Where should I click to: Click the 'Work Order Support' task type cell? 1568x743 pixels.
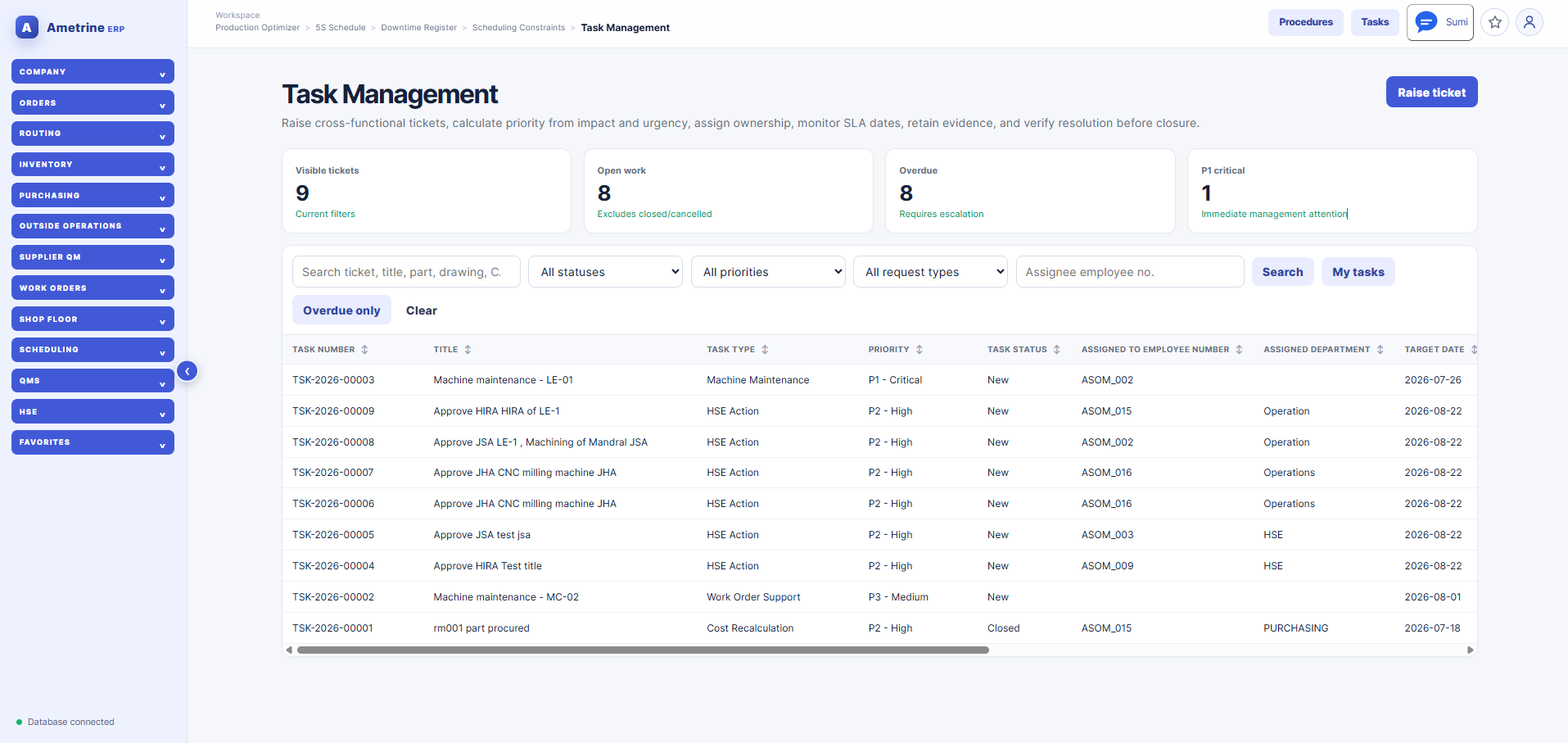753,597
